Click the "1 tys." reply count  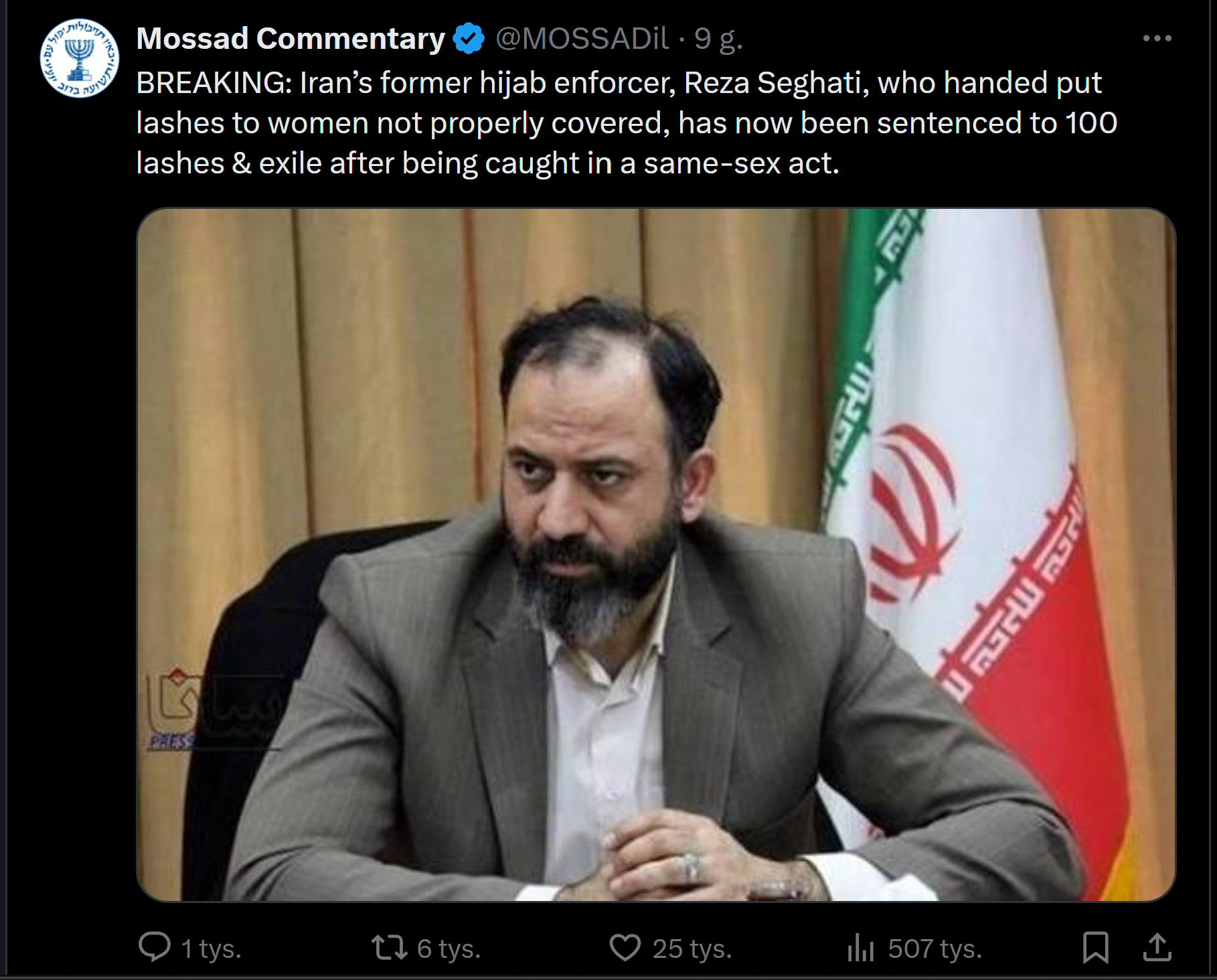tap(211, 949)
